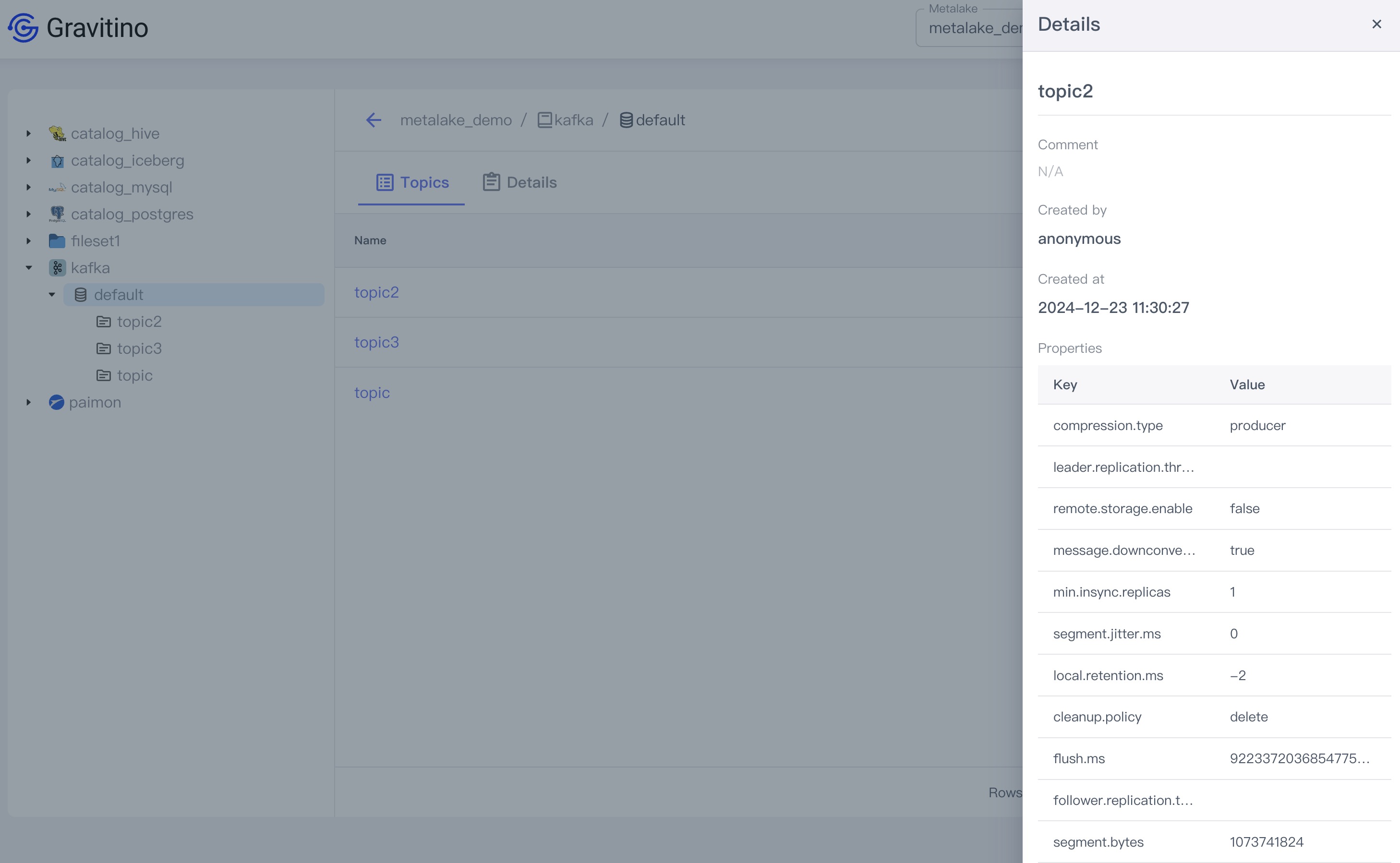1400x863 pixels.
Task: Click the catalog_postgres elephant icon
Action: pyautogui.click(x=57, y=214)
